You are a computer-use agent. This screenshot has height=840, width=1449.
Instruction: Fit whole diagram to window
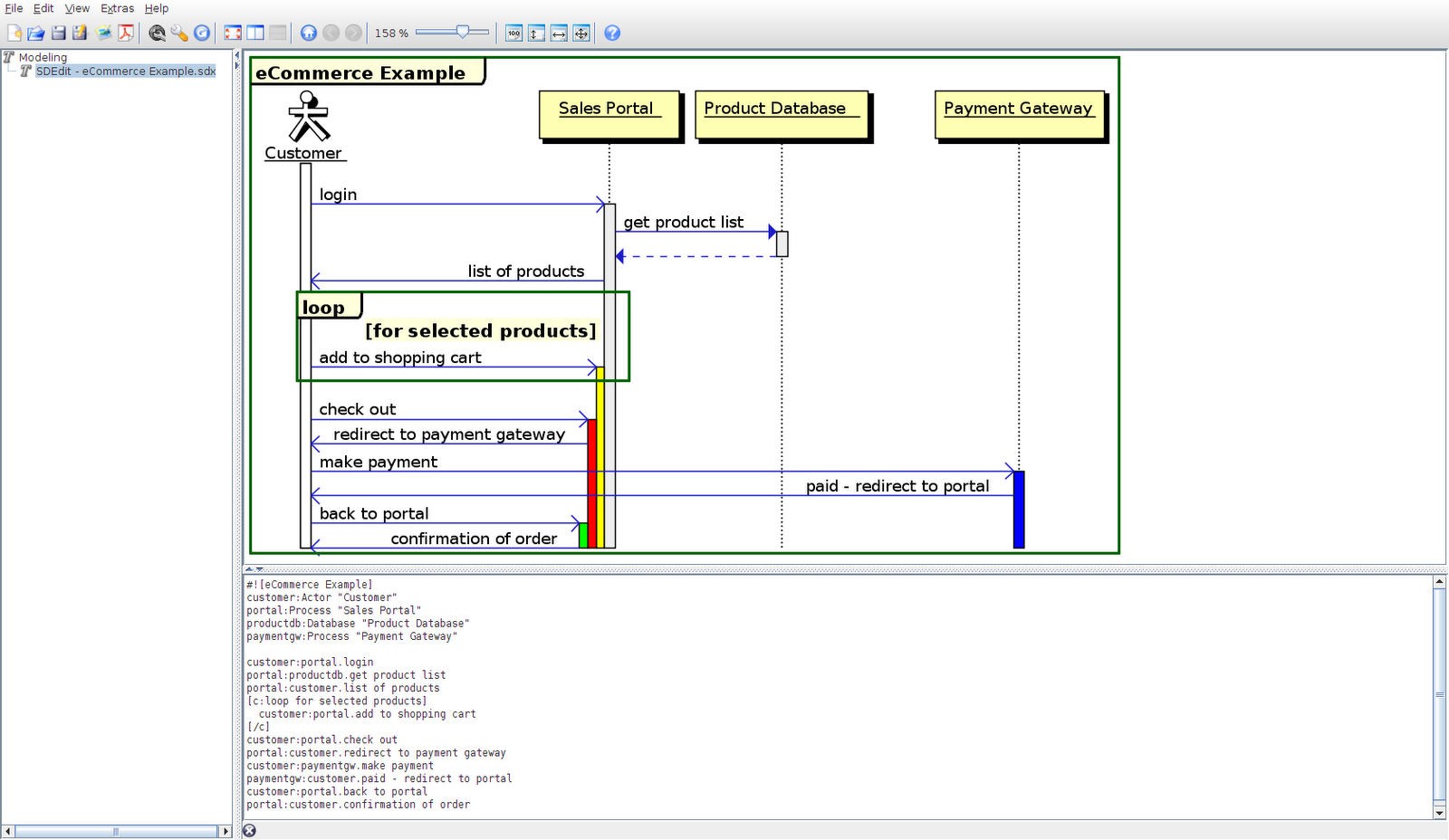tap(581, 33)
